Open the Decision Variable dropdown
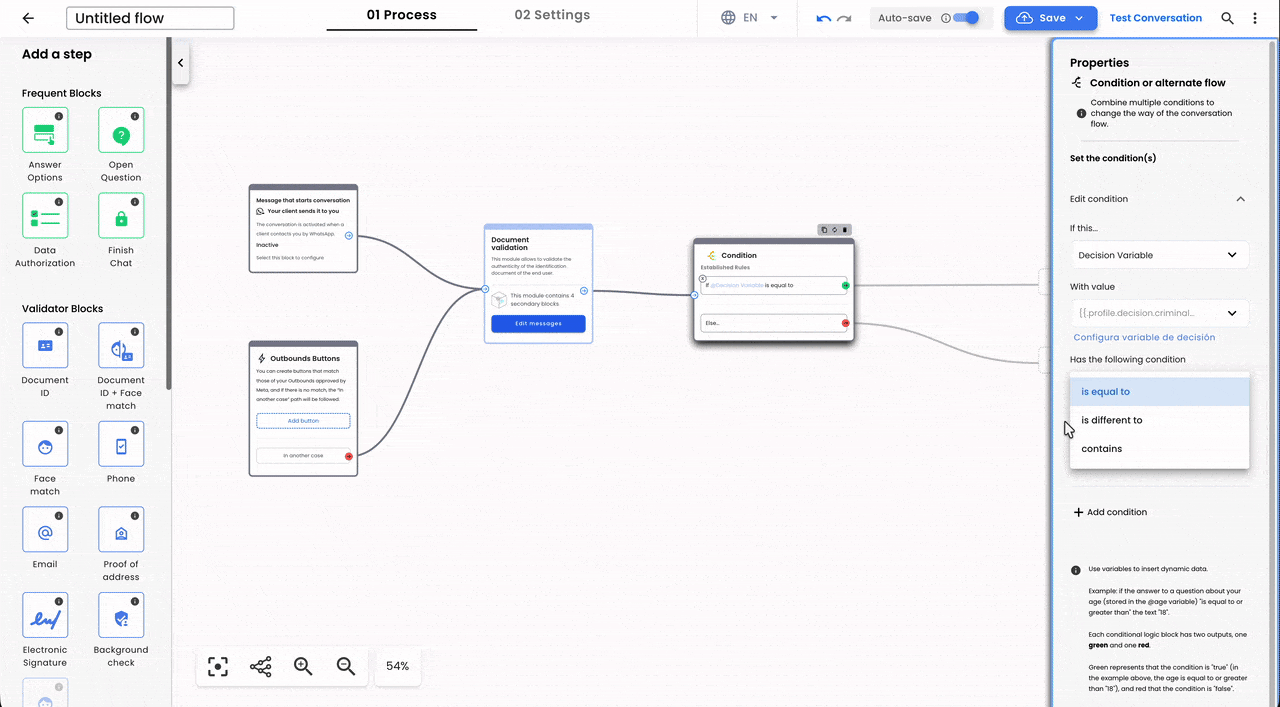The image size is (1280, 707). (1158, 255)
